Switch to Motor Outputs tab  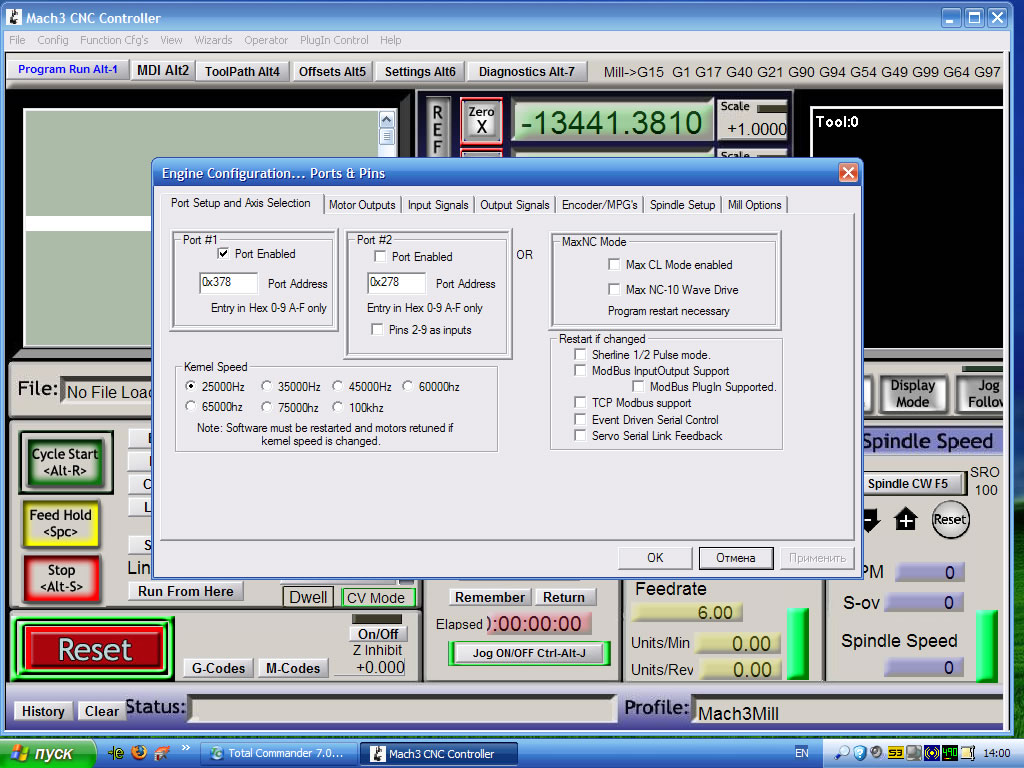pyautogui.click(x=362, y=205)
